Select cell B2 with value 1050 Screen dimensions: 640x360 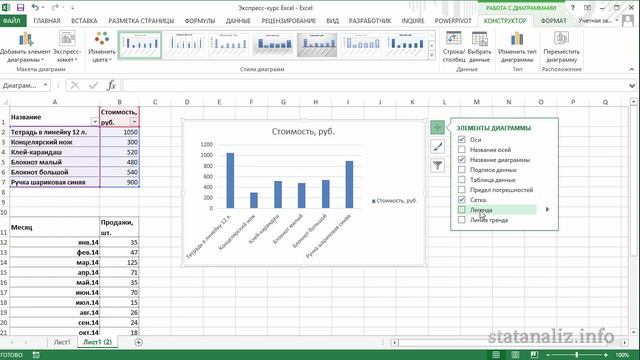coord(119,132)
